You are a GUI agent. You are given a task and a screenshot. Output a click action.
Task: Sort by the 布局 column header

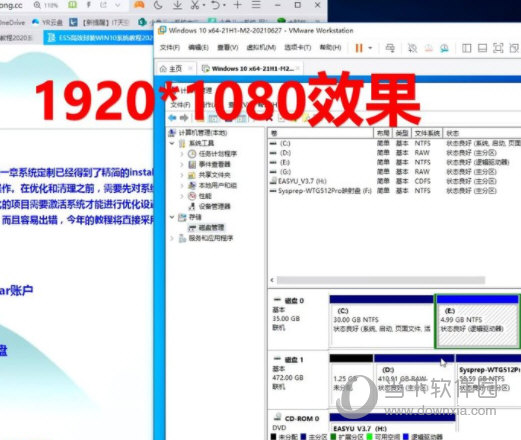[383, 133]
